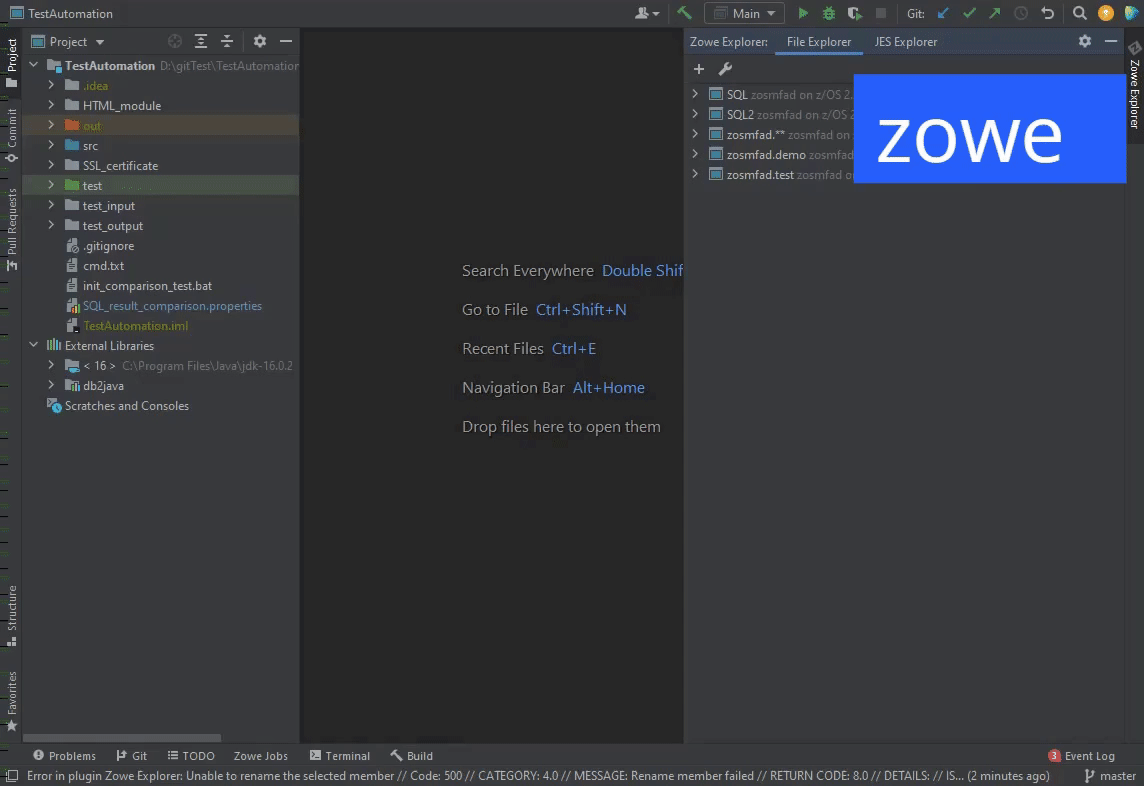
Task: Switch to the JES Explorer tab
Action: [x=905, y=42]
